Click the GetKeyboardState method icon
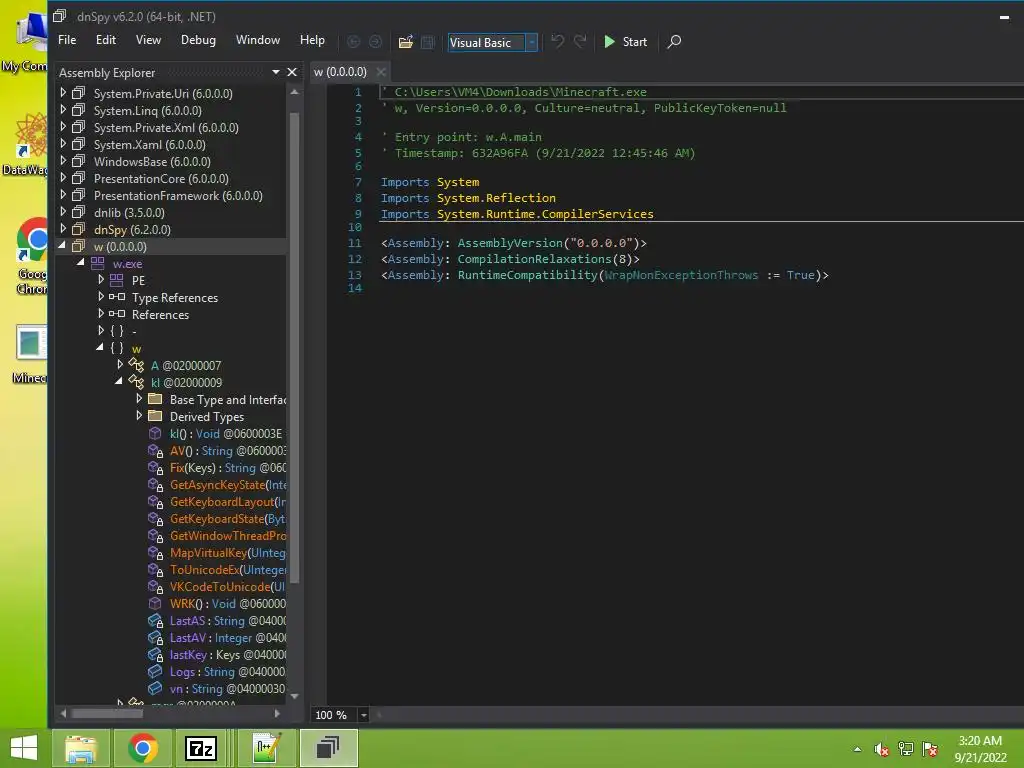The image size is (1024, 768). click(x=155, y=519)
